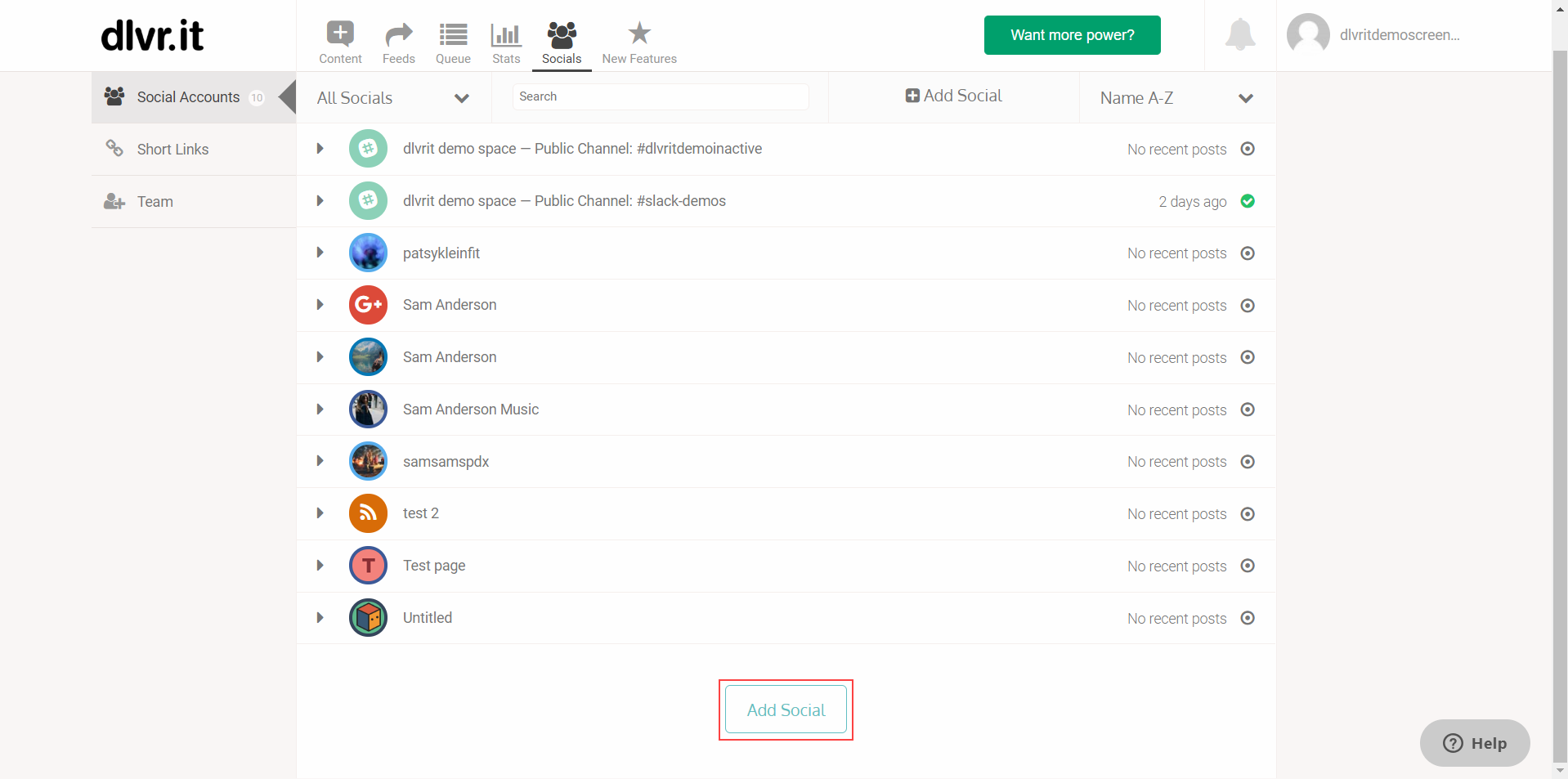Open Social Accounts in sidebar

tap(194, 97)
